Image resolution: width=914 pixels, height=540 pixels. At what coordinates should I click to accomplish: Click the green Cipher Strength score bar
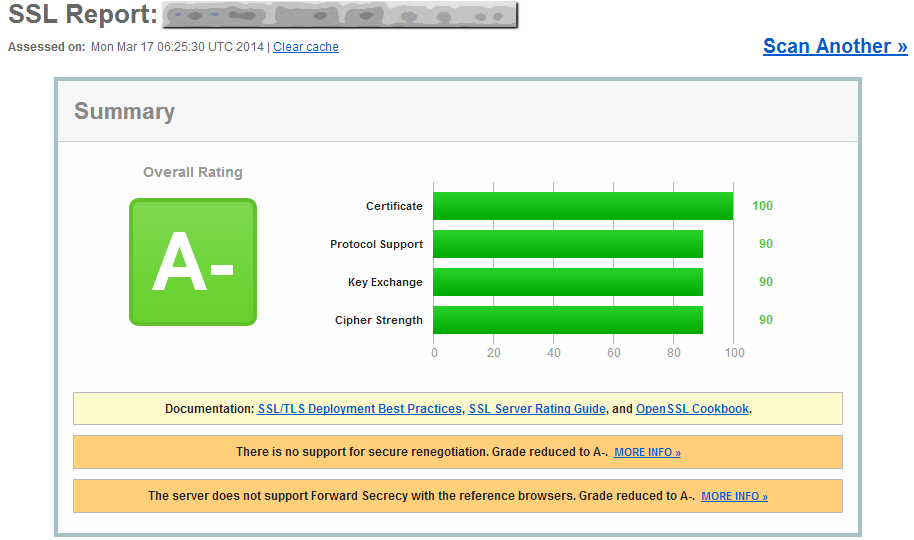pos(568,320)
